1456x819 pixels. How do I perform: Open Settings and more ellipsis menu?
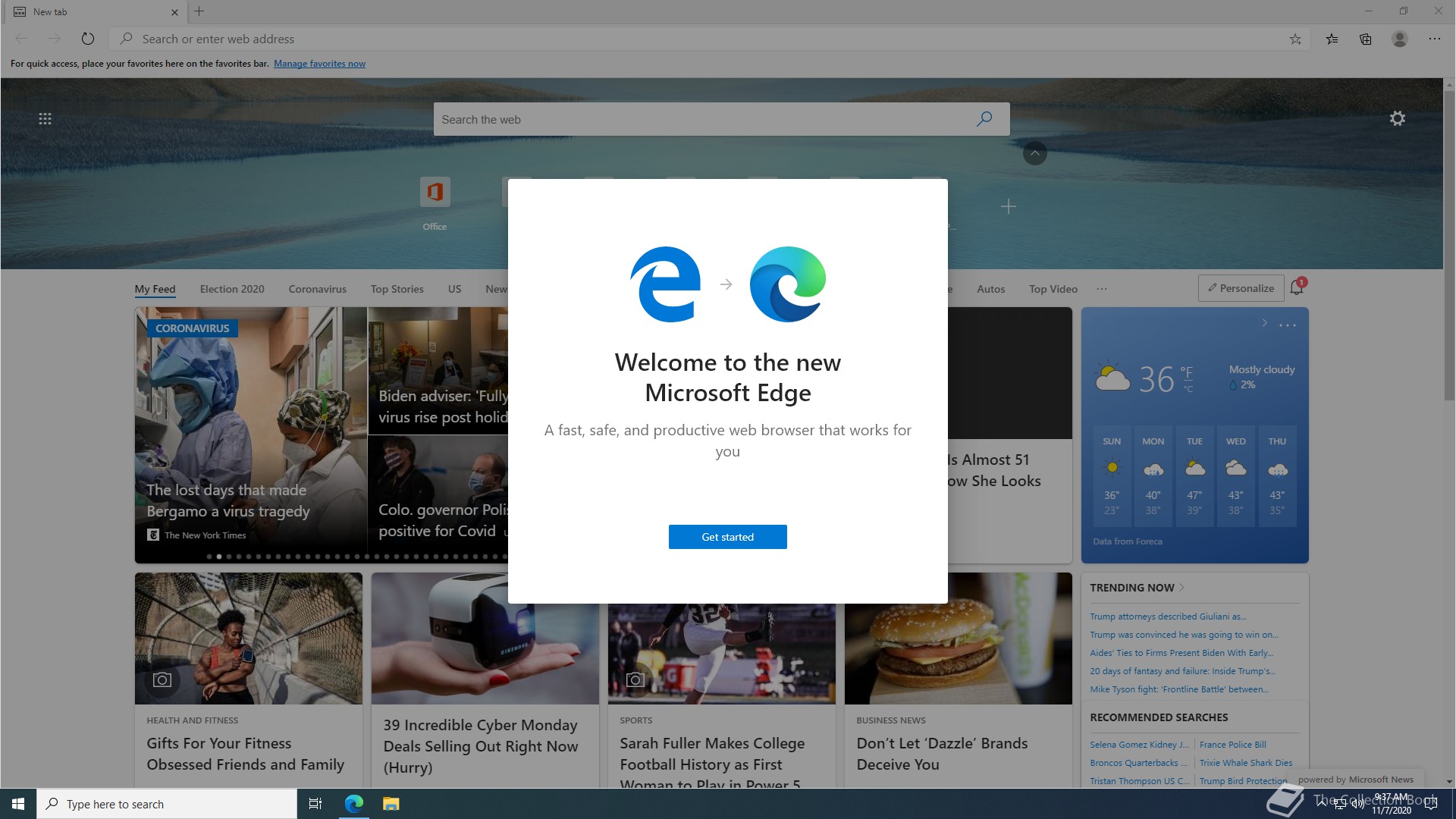coord(1434,39)
